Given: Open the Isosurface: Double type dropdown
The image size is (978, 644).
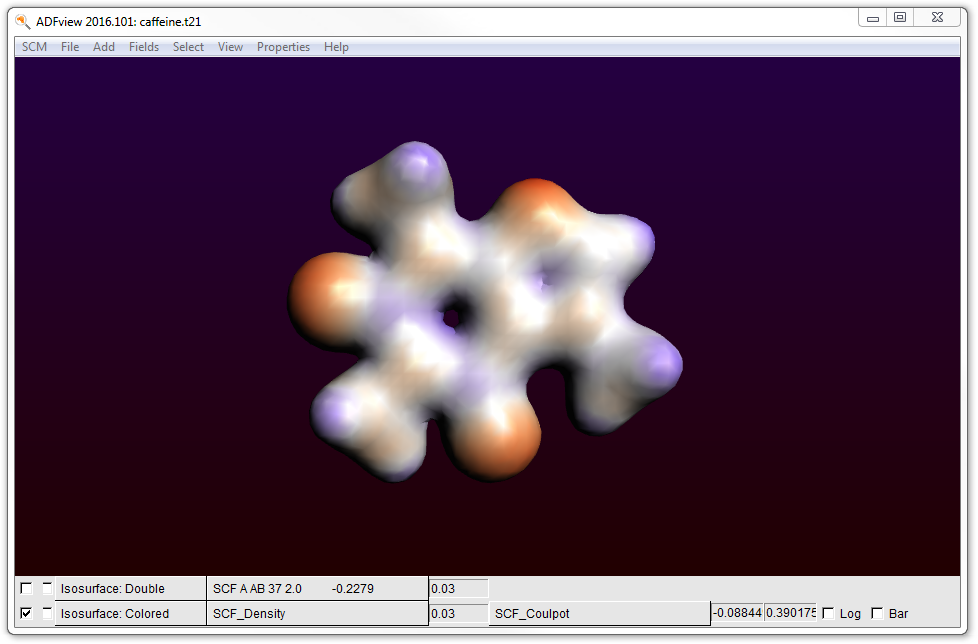Looking at the screenshot, I should click(130, 589).
